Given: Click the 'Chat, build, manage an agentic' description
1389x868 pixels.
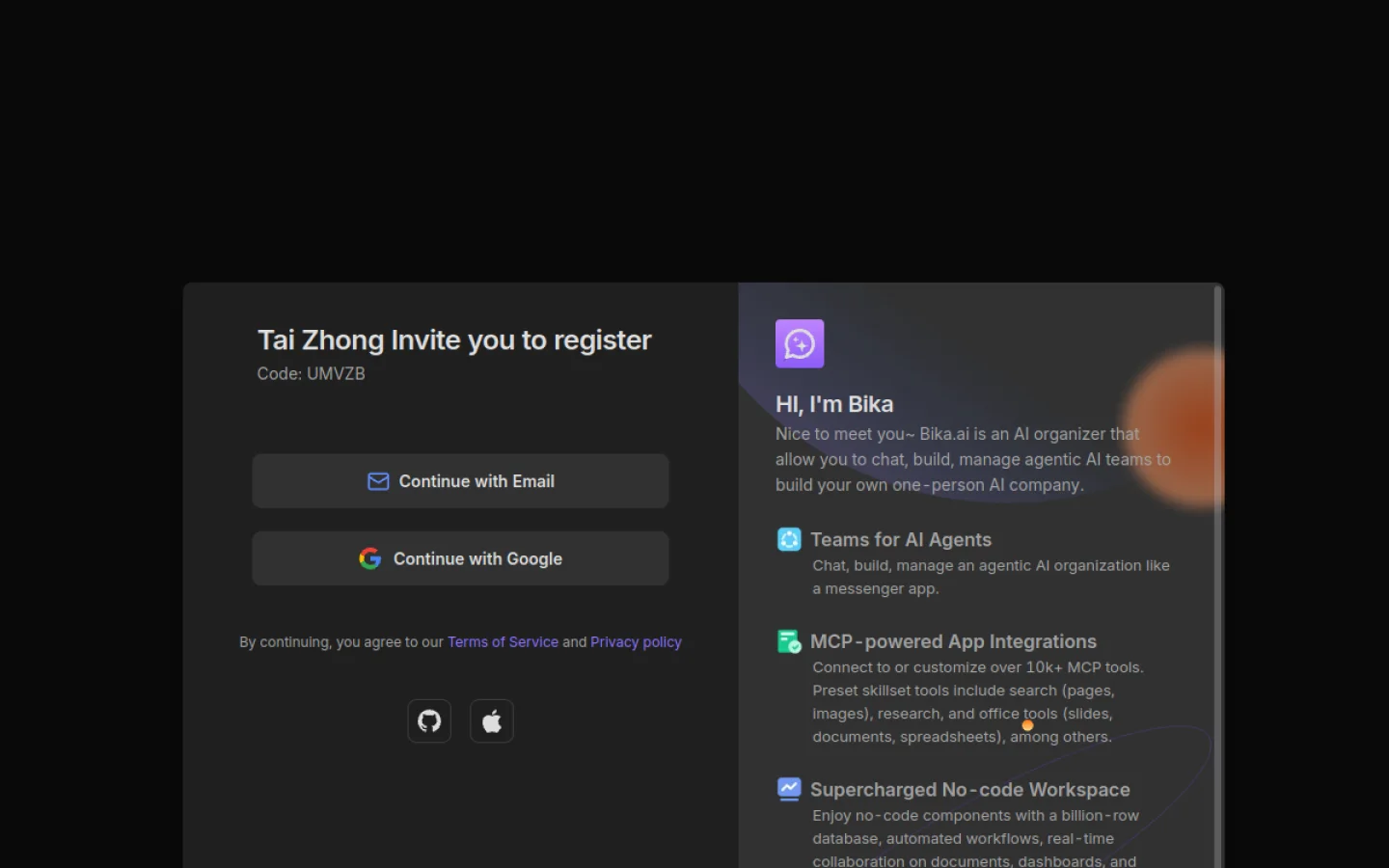Looking at the screenshot, I should (991, 577).
